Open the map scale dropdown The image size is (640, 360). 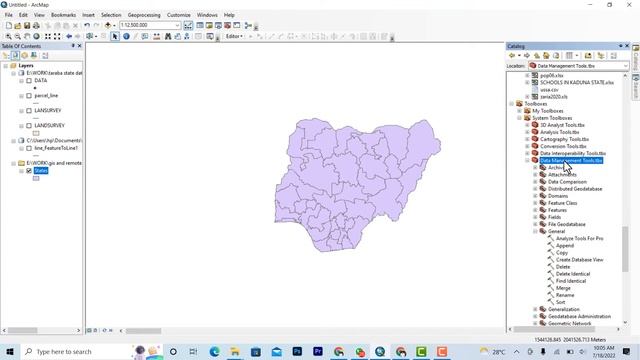[x=177, y=25]
